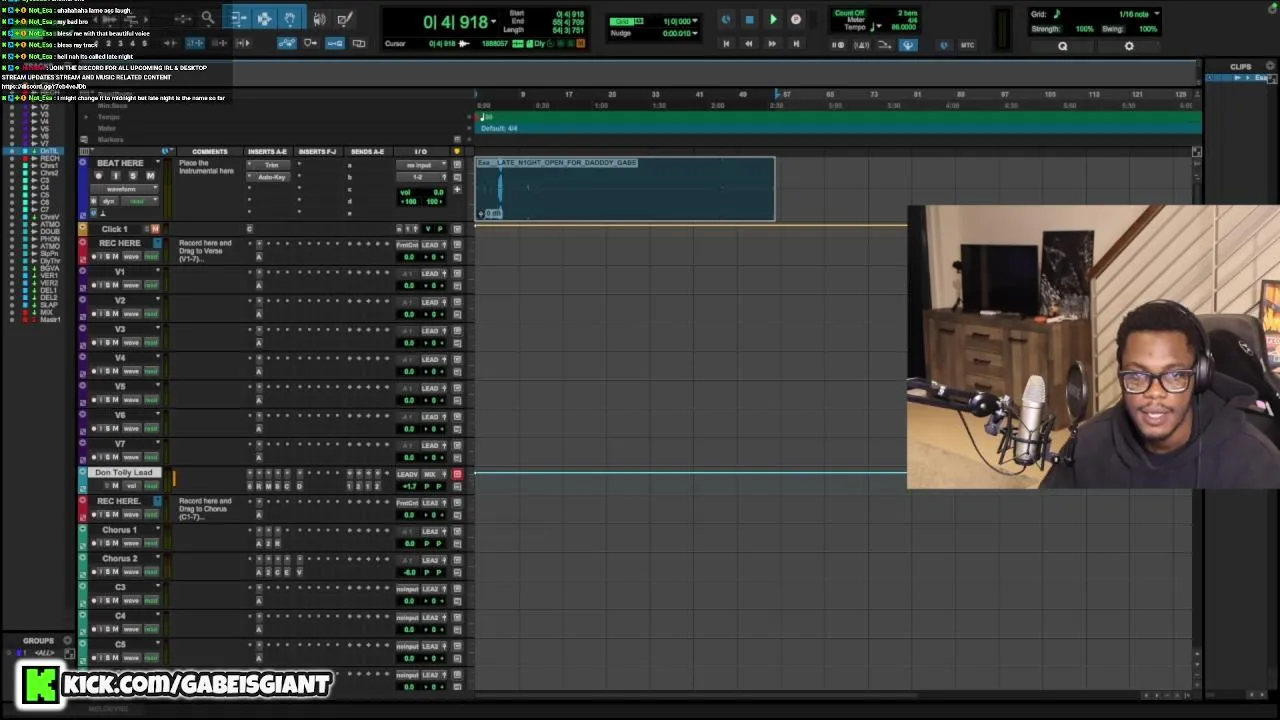Select the Selector tool

(264, 19)
